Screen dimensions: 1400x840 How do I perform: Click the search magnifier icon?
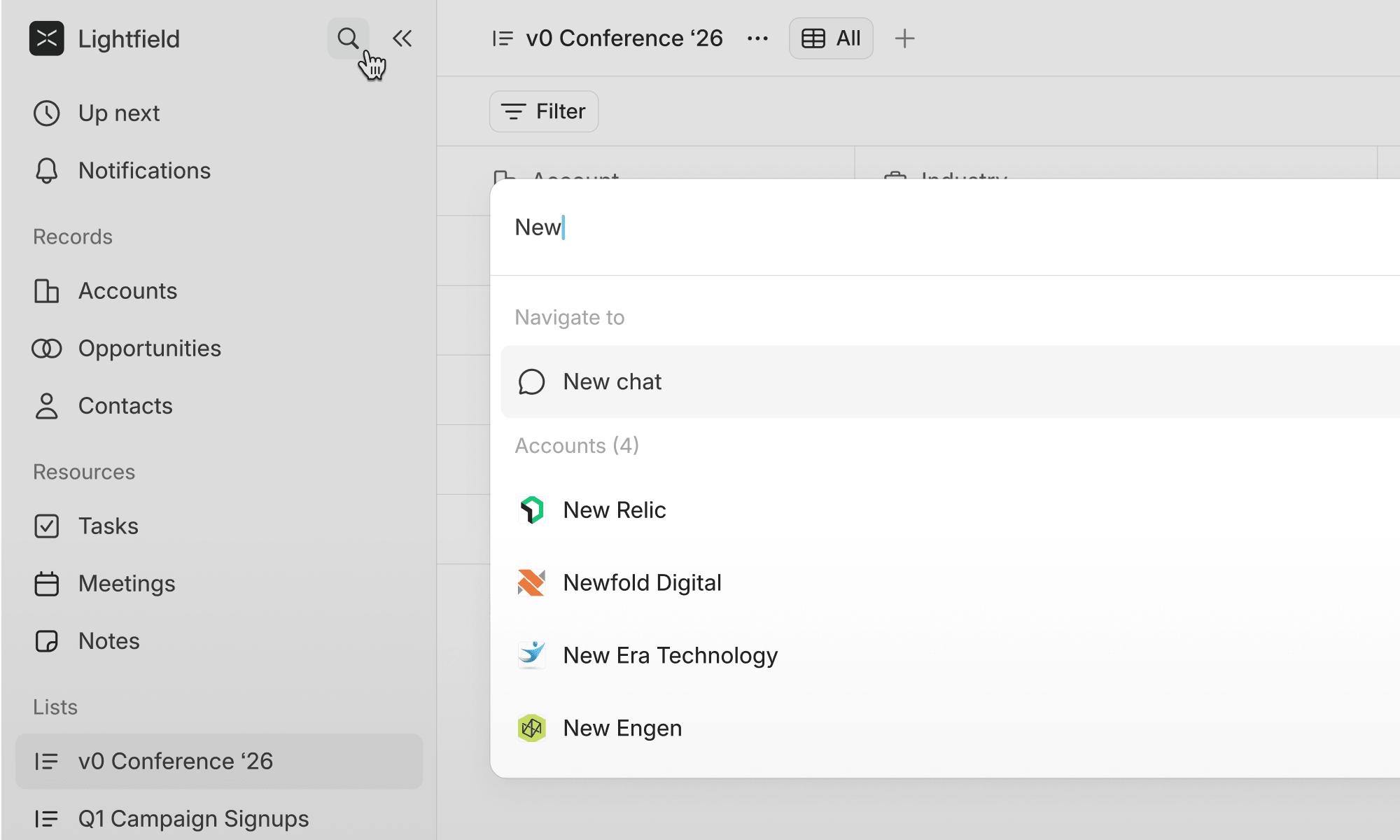tap(347, 38)
